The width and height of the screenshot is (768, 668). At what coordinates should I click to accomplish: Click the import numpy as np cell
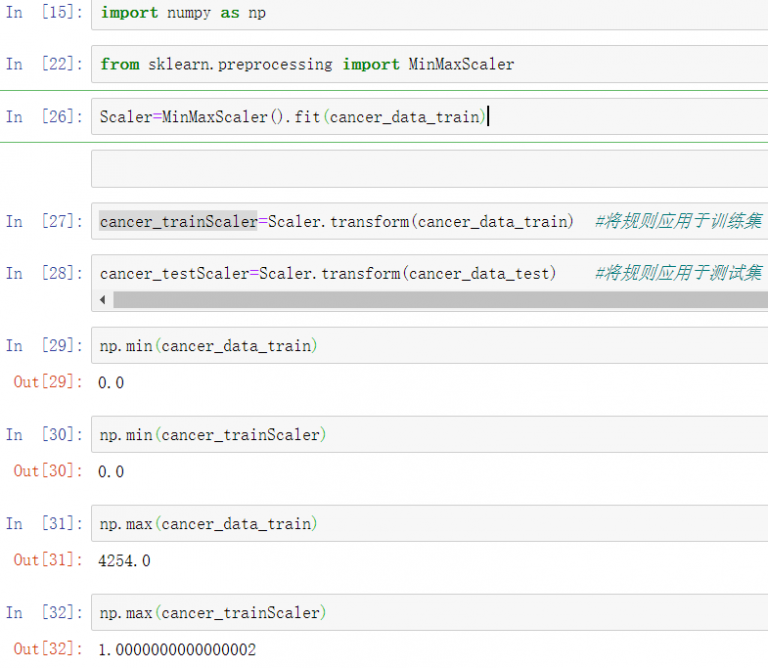pyautogui.click(x=400, y=13)
